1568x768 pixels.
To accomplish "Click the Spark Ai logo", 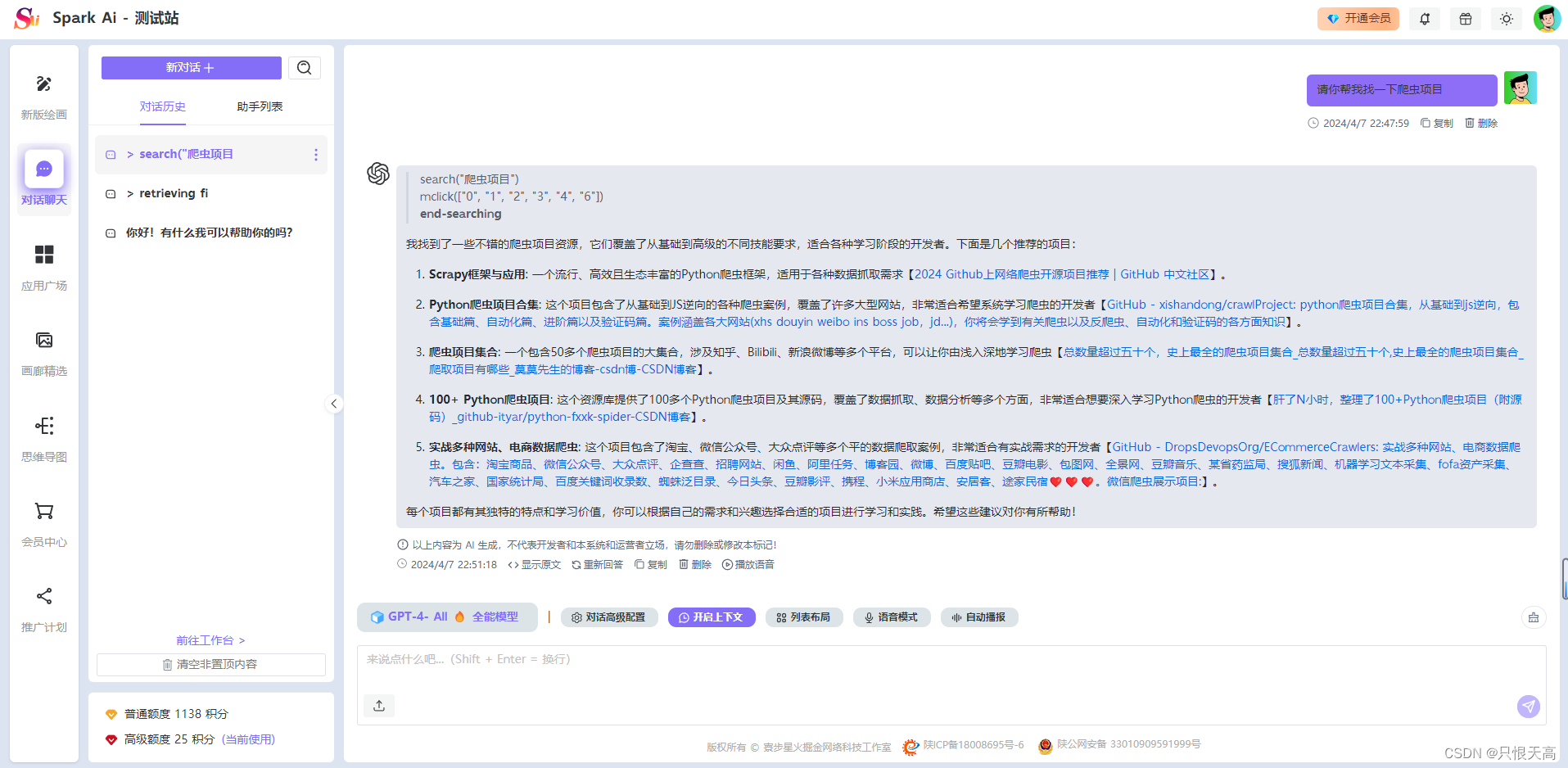I will point(27,18).
